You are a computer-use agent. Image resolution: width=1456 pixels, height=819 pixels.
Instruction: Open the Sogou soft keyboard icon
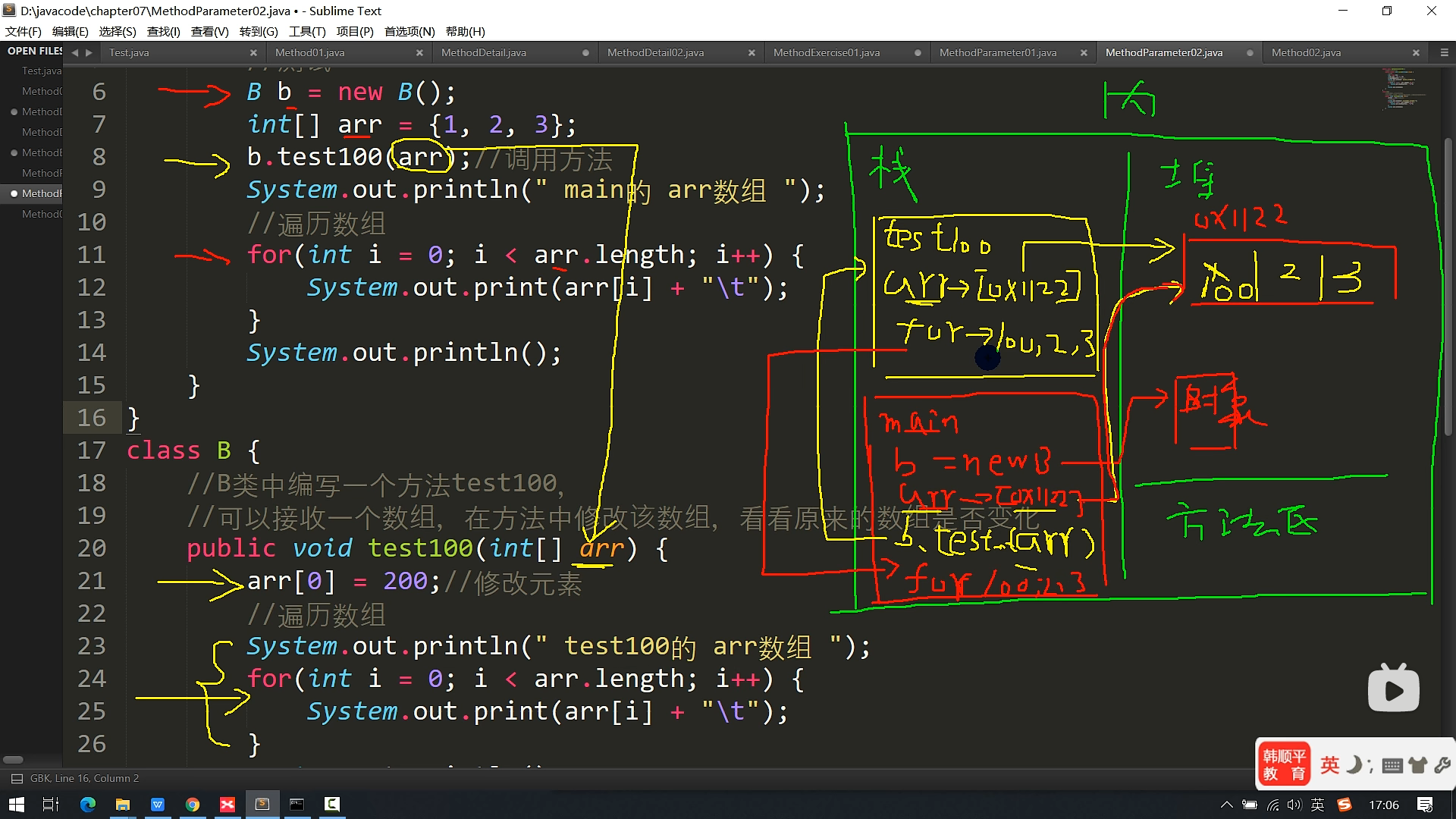pos(1392,765)
